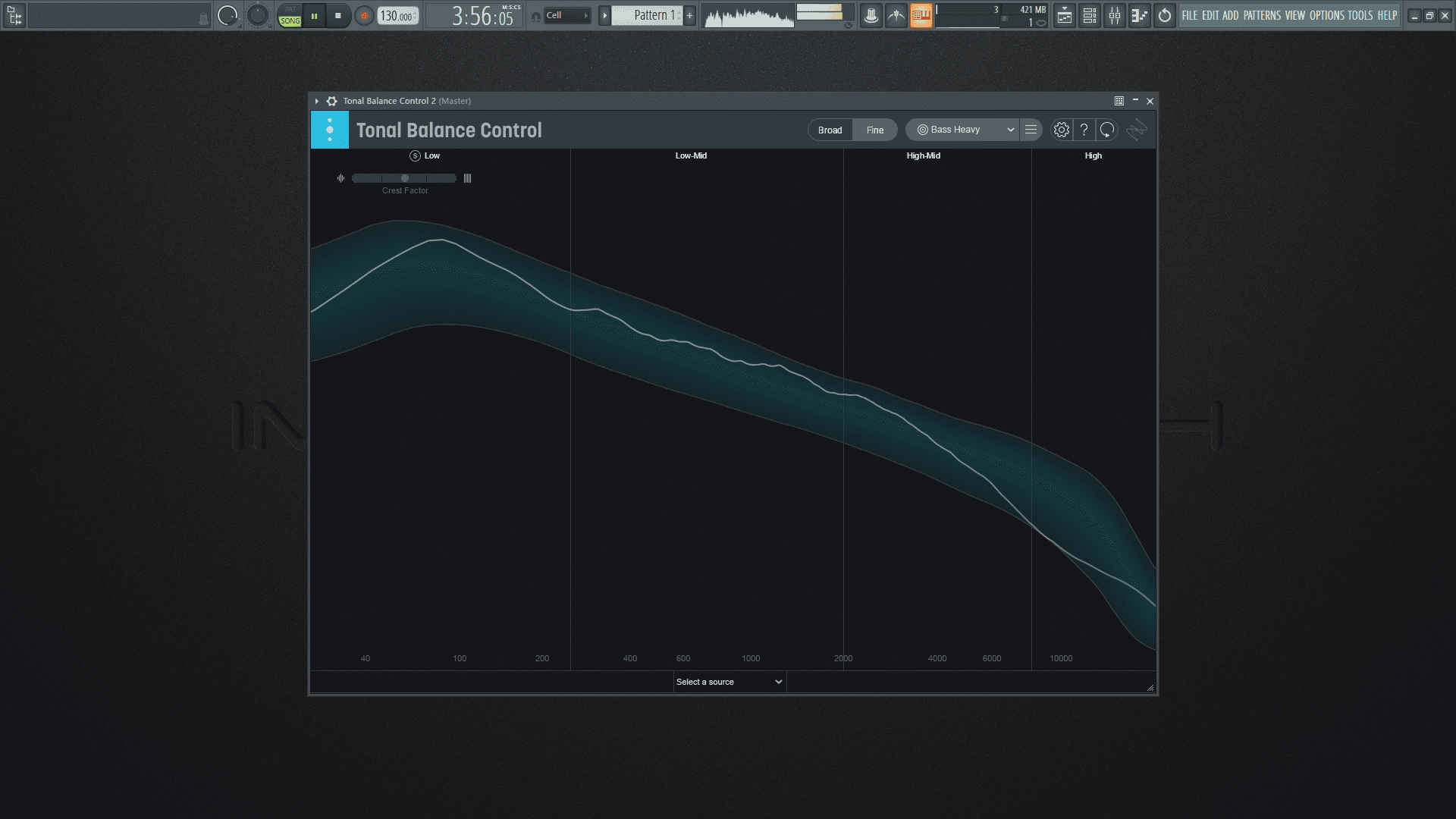Open the ADD menu
This screenshot has height=819, width=1456.
point(1231,15)
